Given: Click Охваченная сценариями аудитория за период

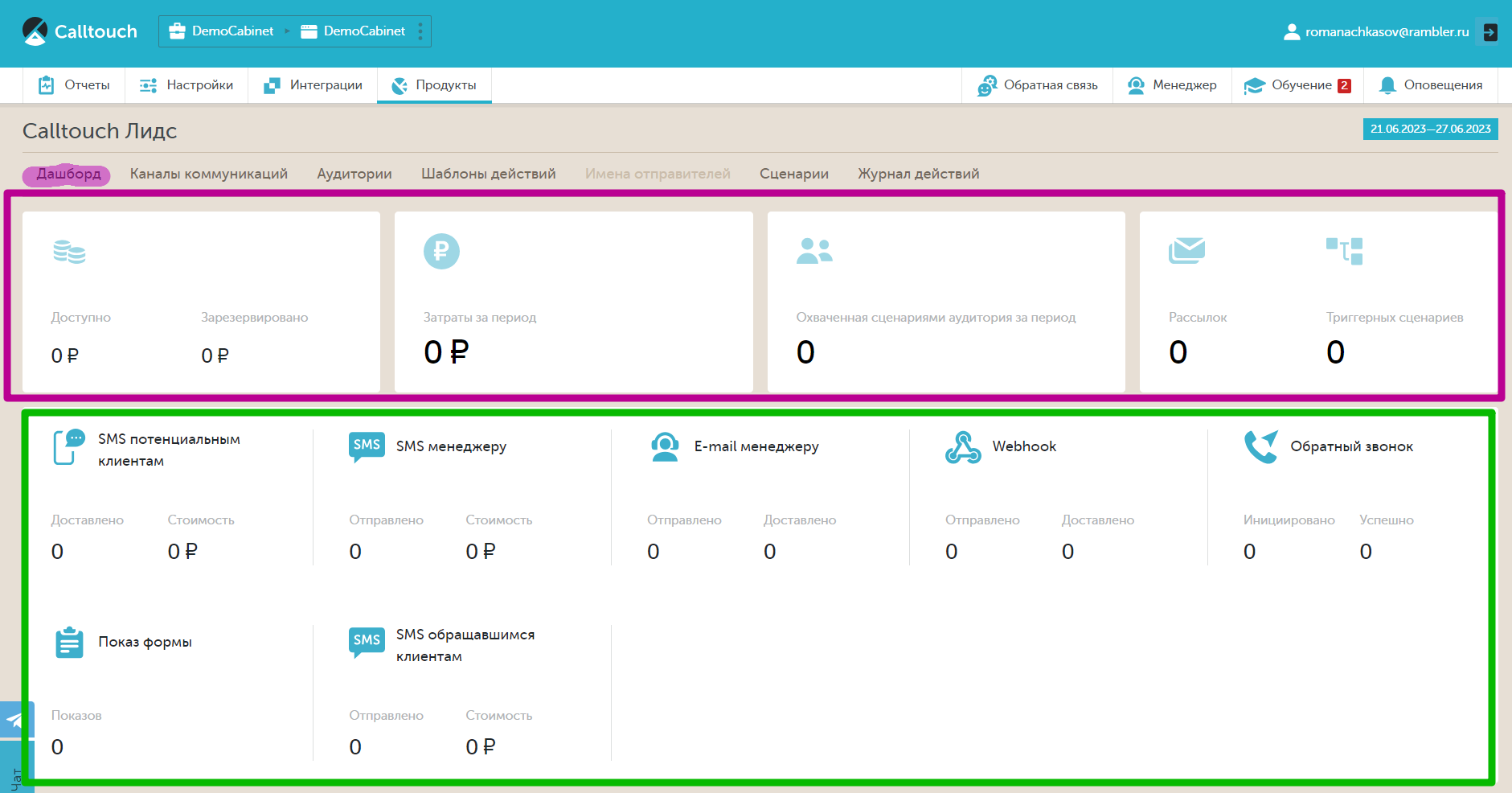Looking at the screenshot, I should [x=936, y=318].
